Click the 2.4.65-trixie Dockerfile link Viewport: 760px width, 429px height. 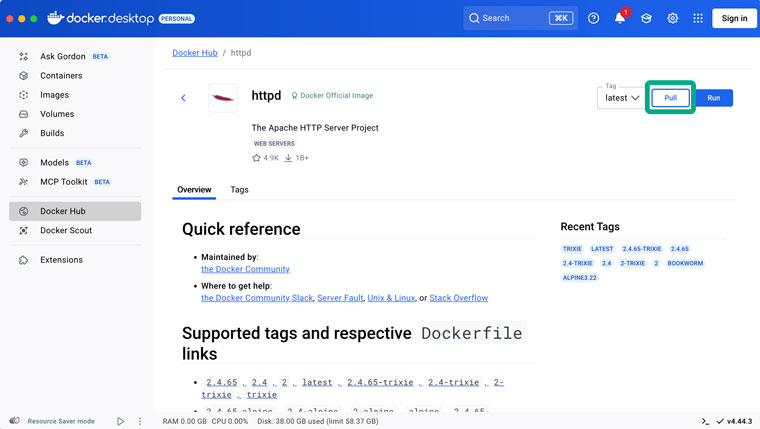380,382
